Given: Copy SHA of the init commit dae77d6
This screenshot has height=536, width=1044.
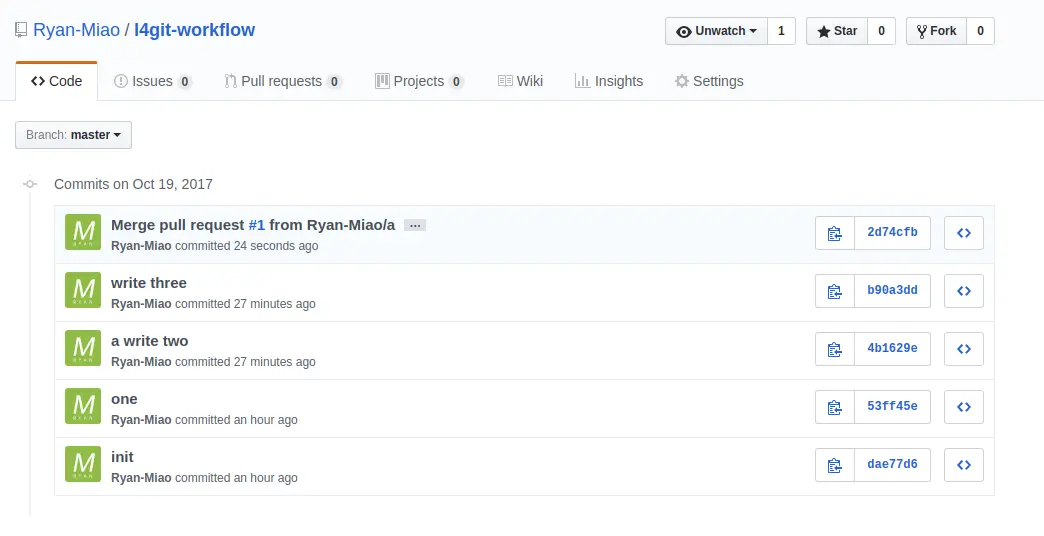Looking at the screenshot, I should [834, 465].
